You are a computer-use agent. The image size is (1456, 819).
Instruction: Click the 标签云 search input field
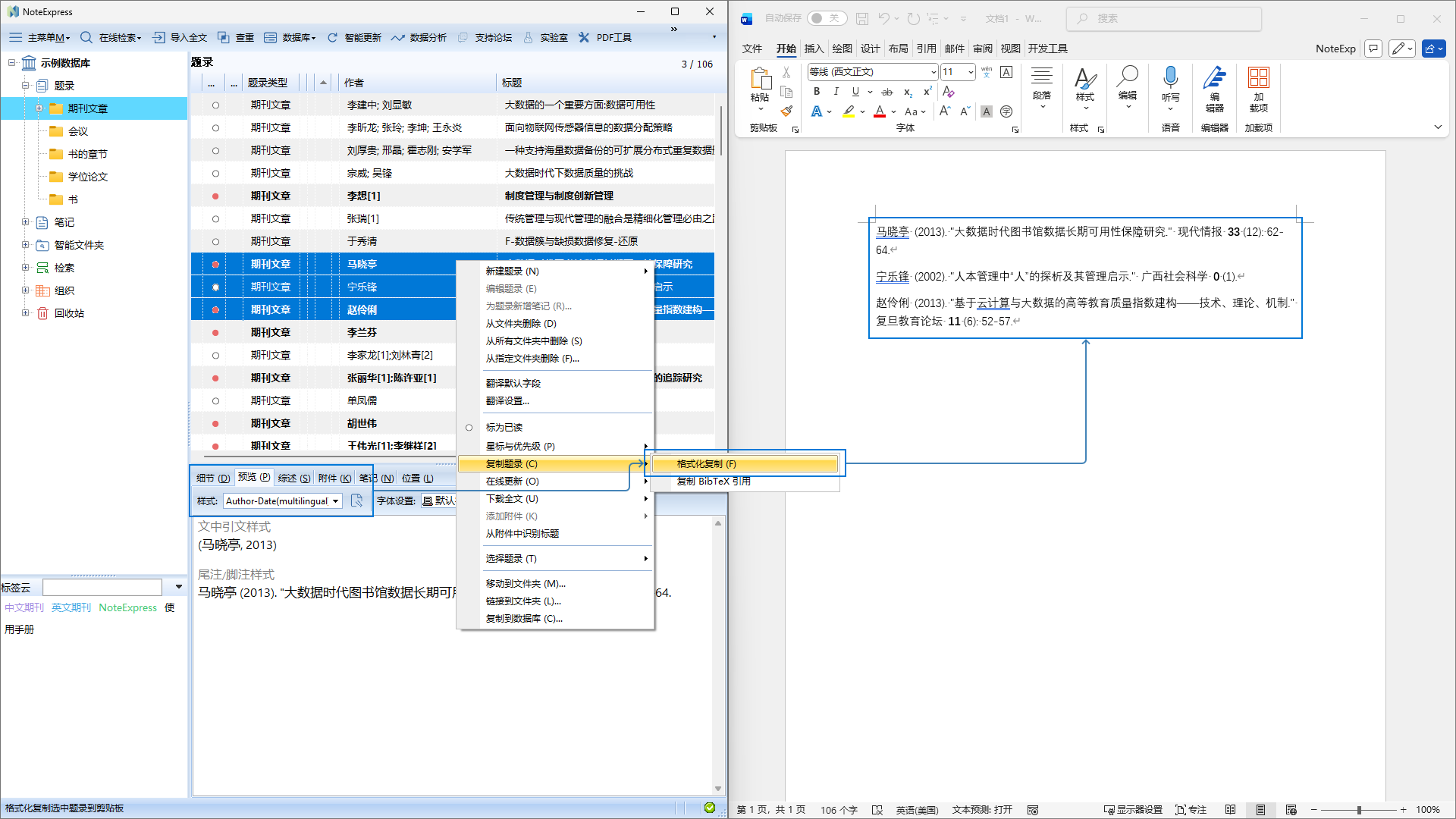click(x=102, y=587)
